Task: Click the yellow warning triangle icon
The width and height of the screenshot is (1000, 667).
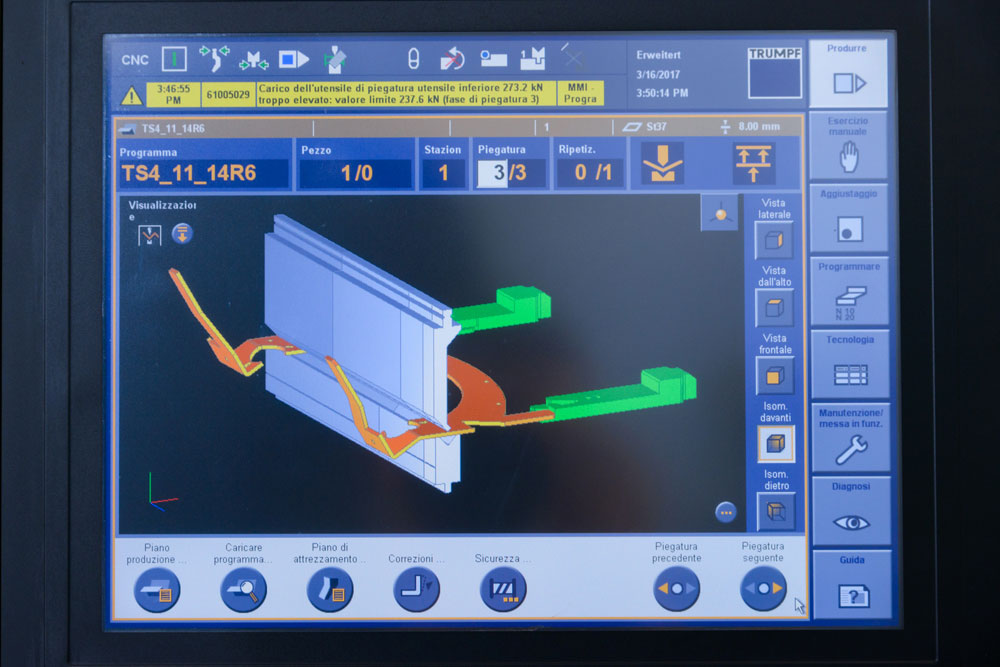Action: [131, 96]
